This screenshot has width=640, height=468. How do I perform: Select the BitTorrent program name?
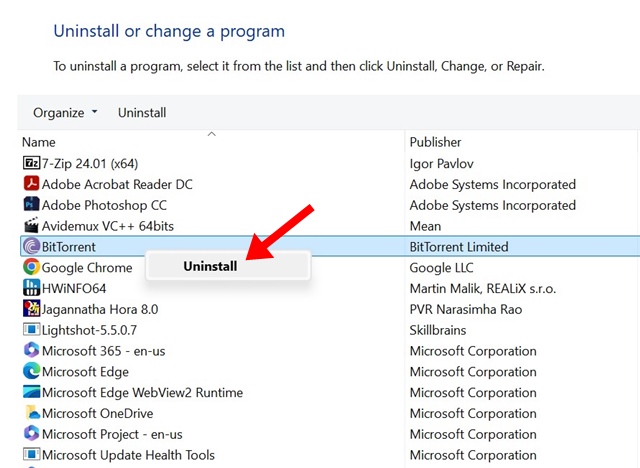pos(69,247)
